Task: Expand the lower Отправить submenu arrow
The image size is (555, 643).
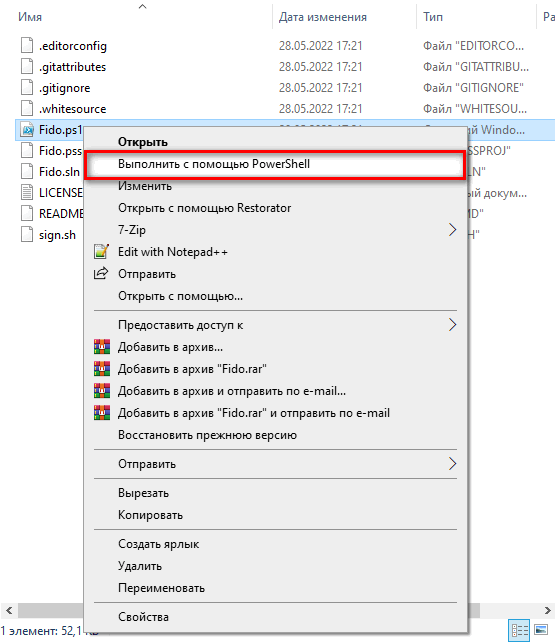Action: coord(452,464)
